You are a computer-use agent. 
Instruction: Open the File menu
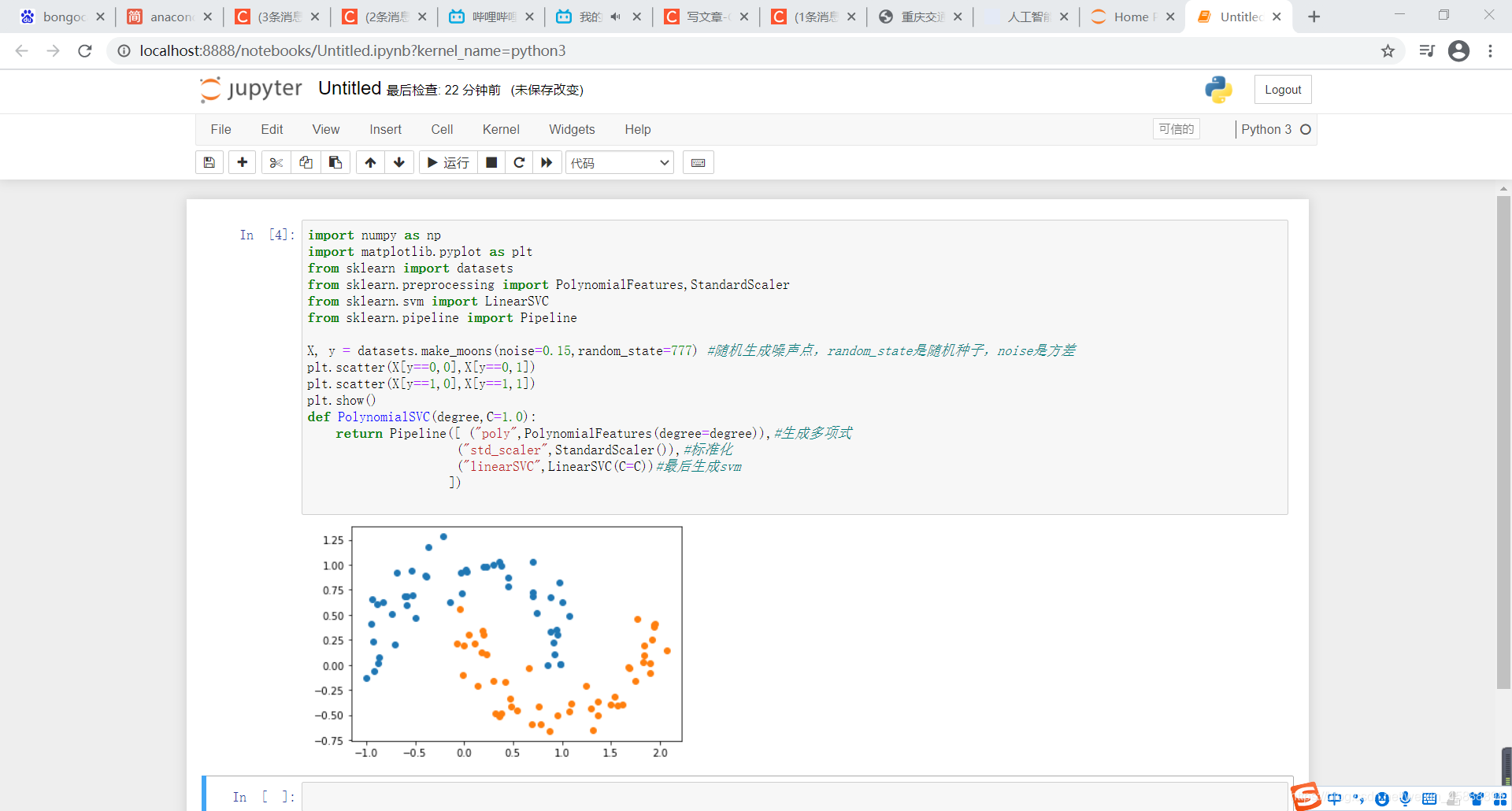tap(220, 129)
